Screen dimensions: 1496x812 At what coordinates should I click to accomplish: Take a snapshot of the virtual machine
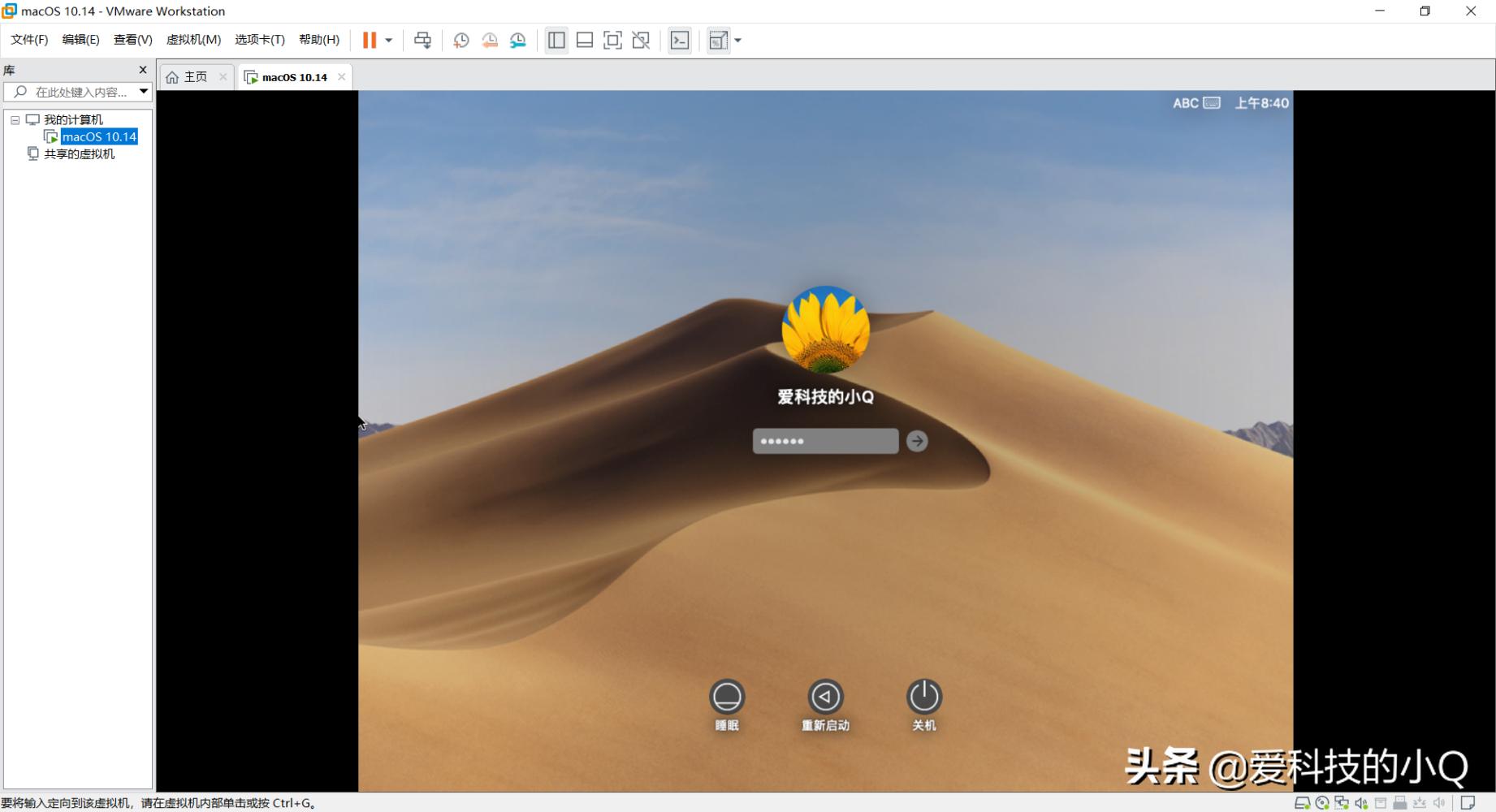(460, 39)
